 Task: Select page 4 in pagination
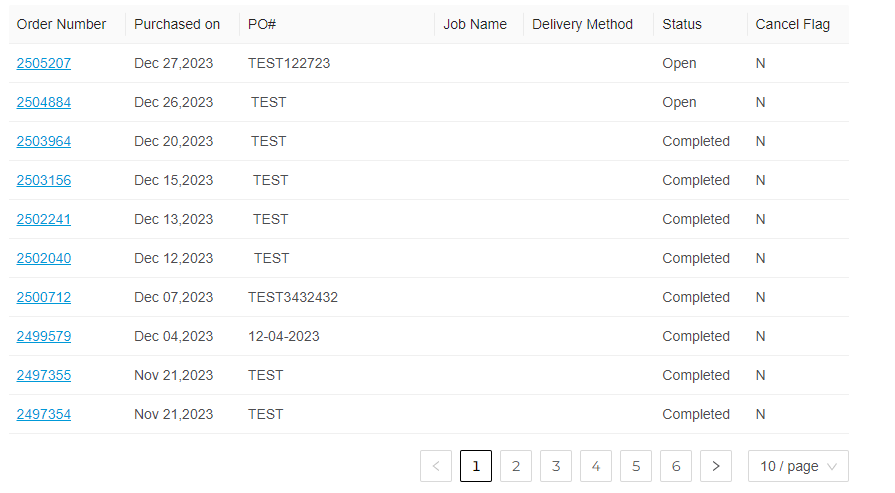click(x=596, y=466)
